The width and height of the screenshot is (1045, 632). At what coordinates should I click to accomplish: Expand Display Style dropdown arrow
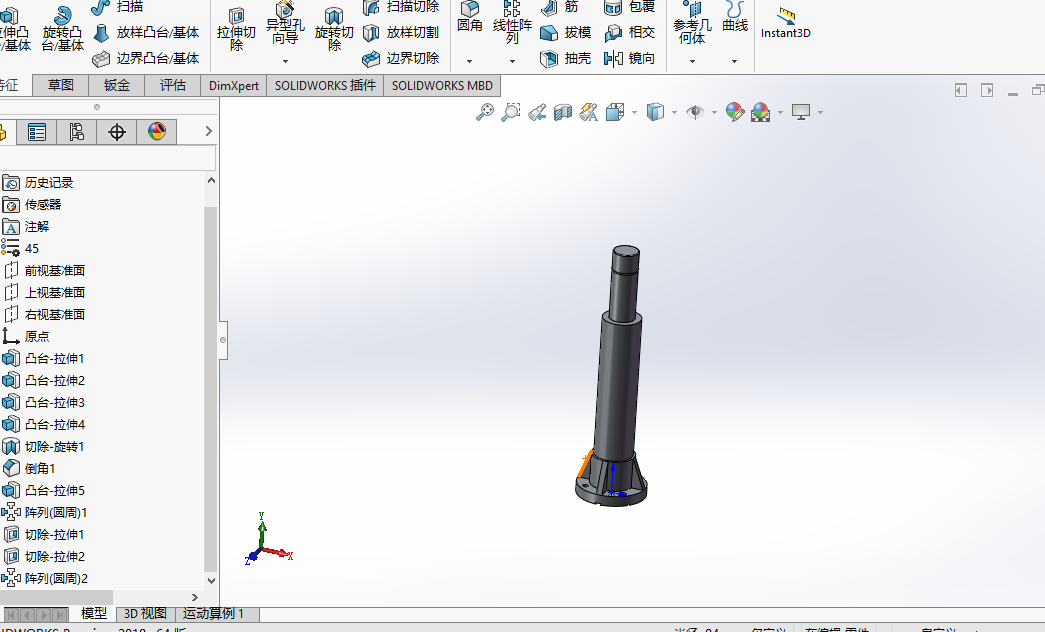click(674, 113)
